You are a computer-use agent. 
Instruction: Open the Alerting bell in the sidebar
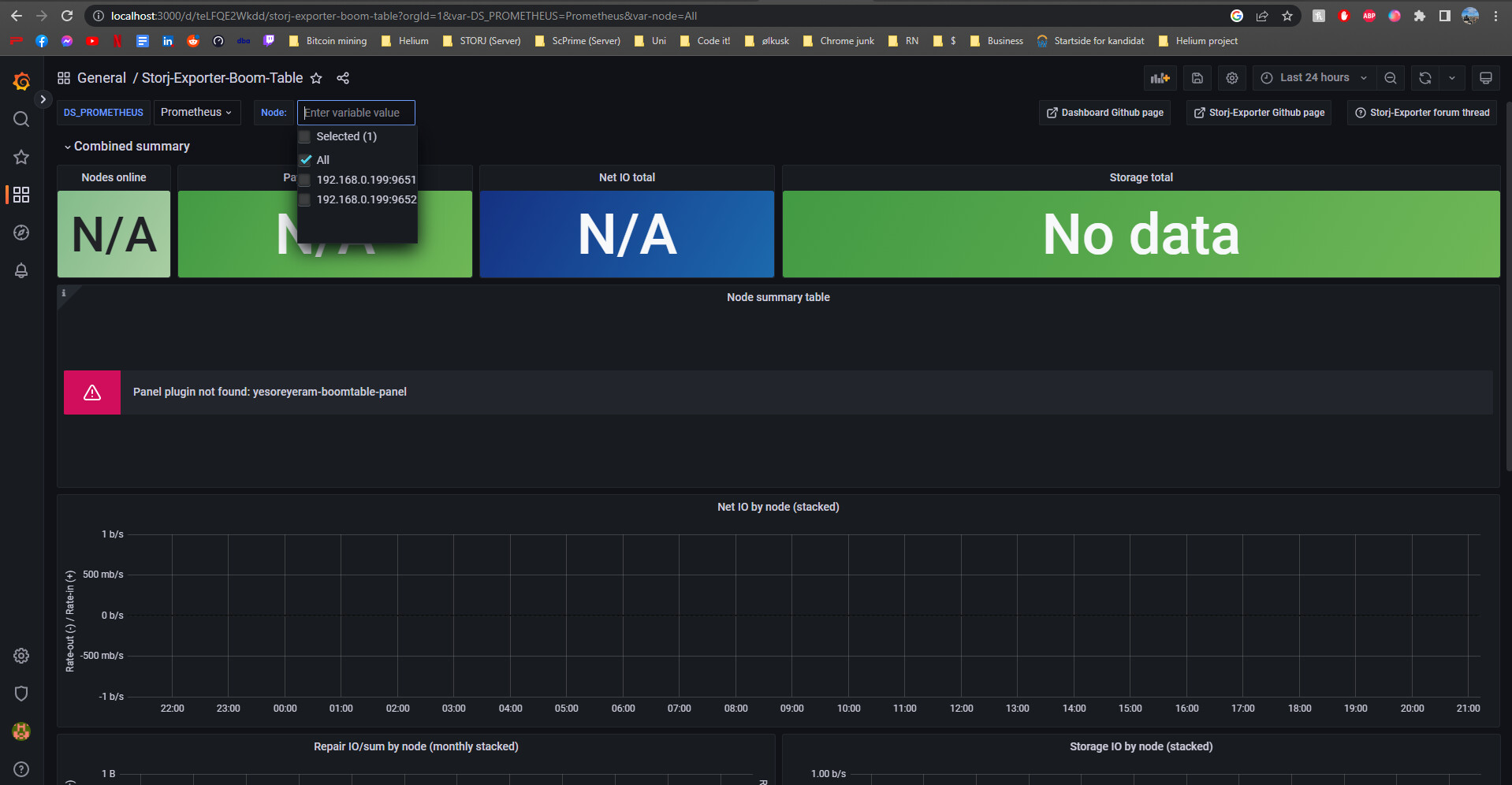click(21, 270)
